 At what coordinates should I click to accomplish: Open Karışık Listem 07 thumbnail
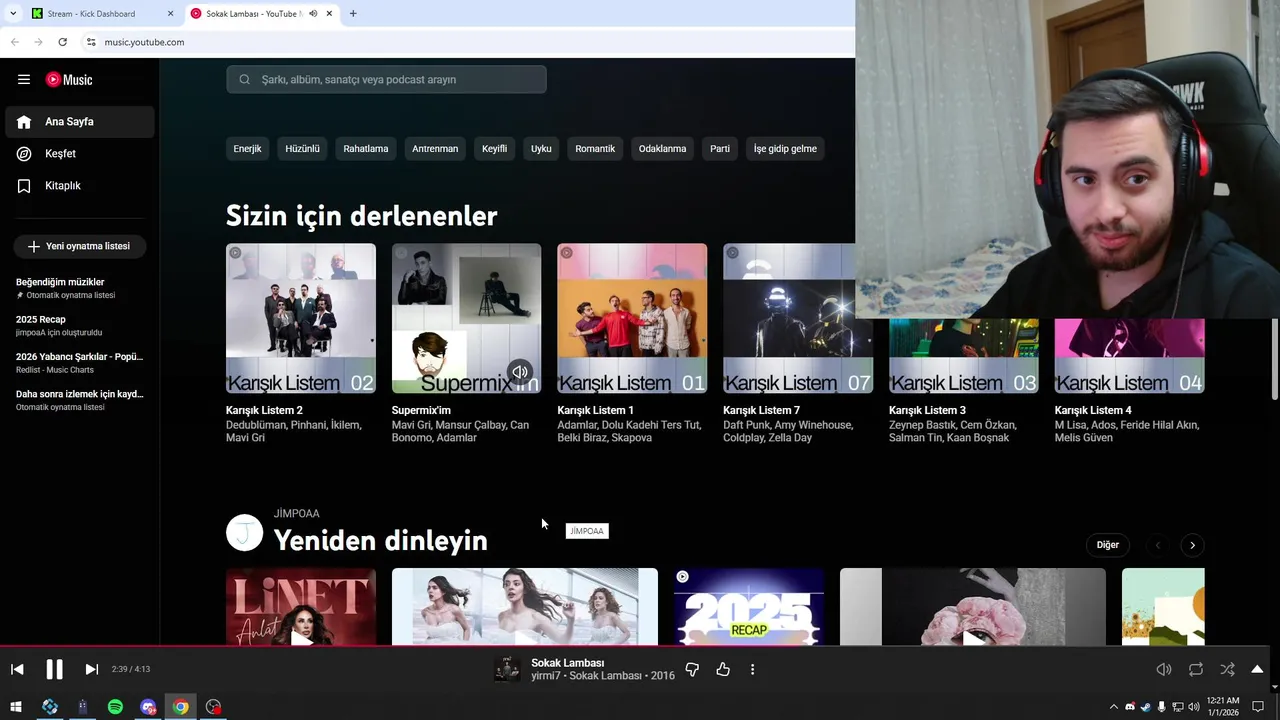point(798,319)
